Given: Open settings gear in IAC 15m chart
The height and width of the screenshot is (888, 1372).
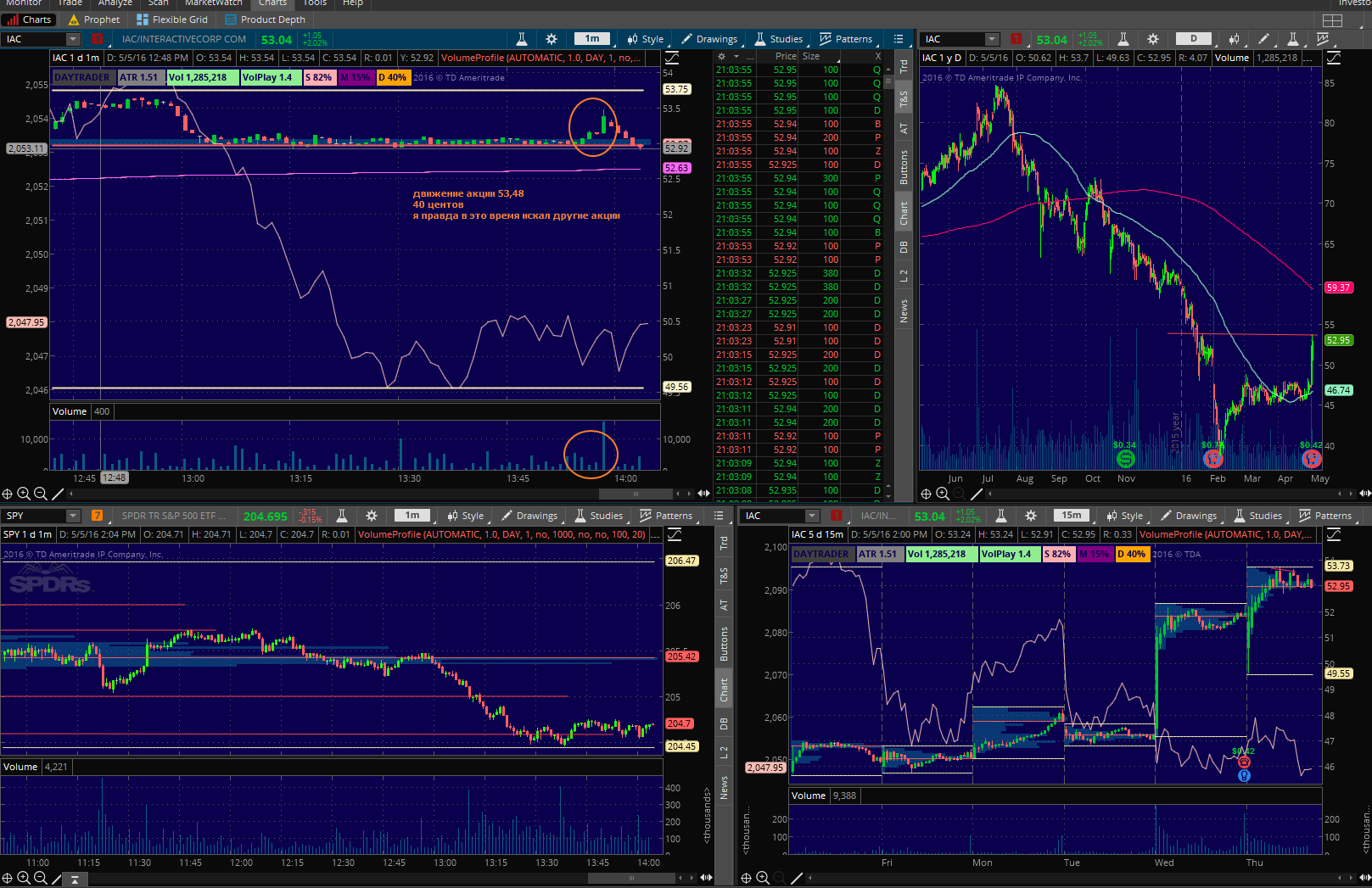Looking at the screenshot, I should (x=1031, y=516).
